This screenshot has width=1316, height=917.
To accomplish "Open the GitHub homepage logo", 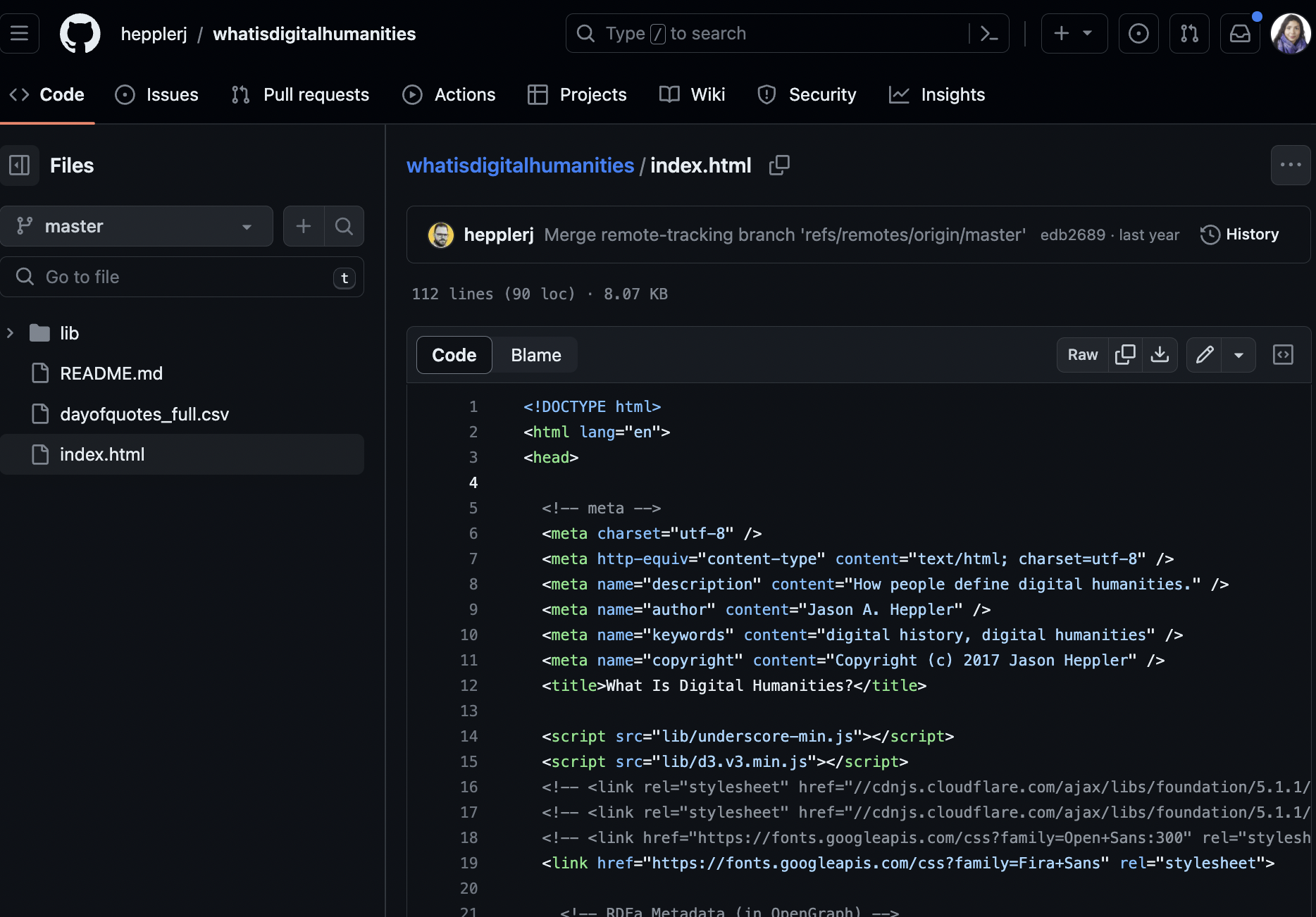I will click(80, 33).
